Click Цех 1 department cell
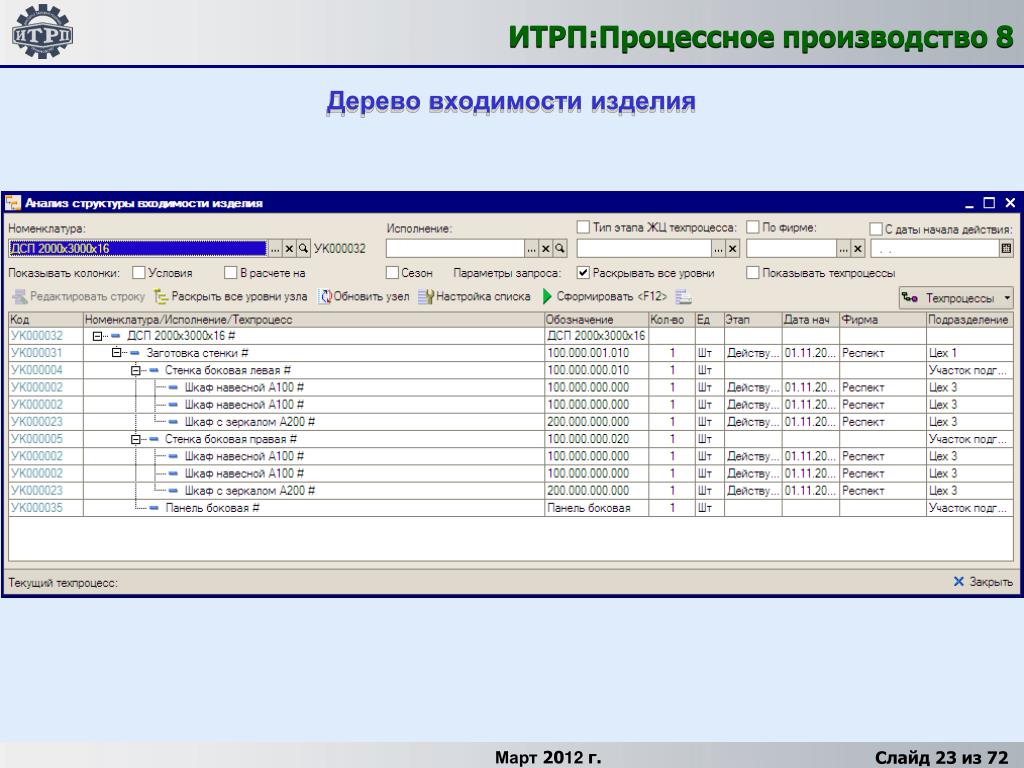This screenshot has height=768, width=1024. (970, 353)
